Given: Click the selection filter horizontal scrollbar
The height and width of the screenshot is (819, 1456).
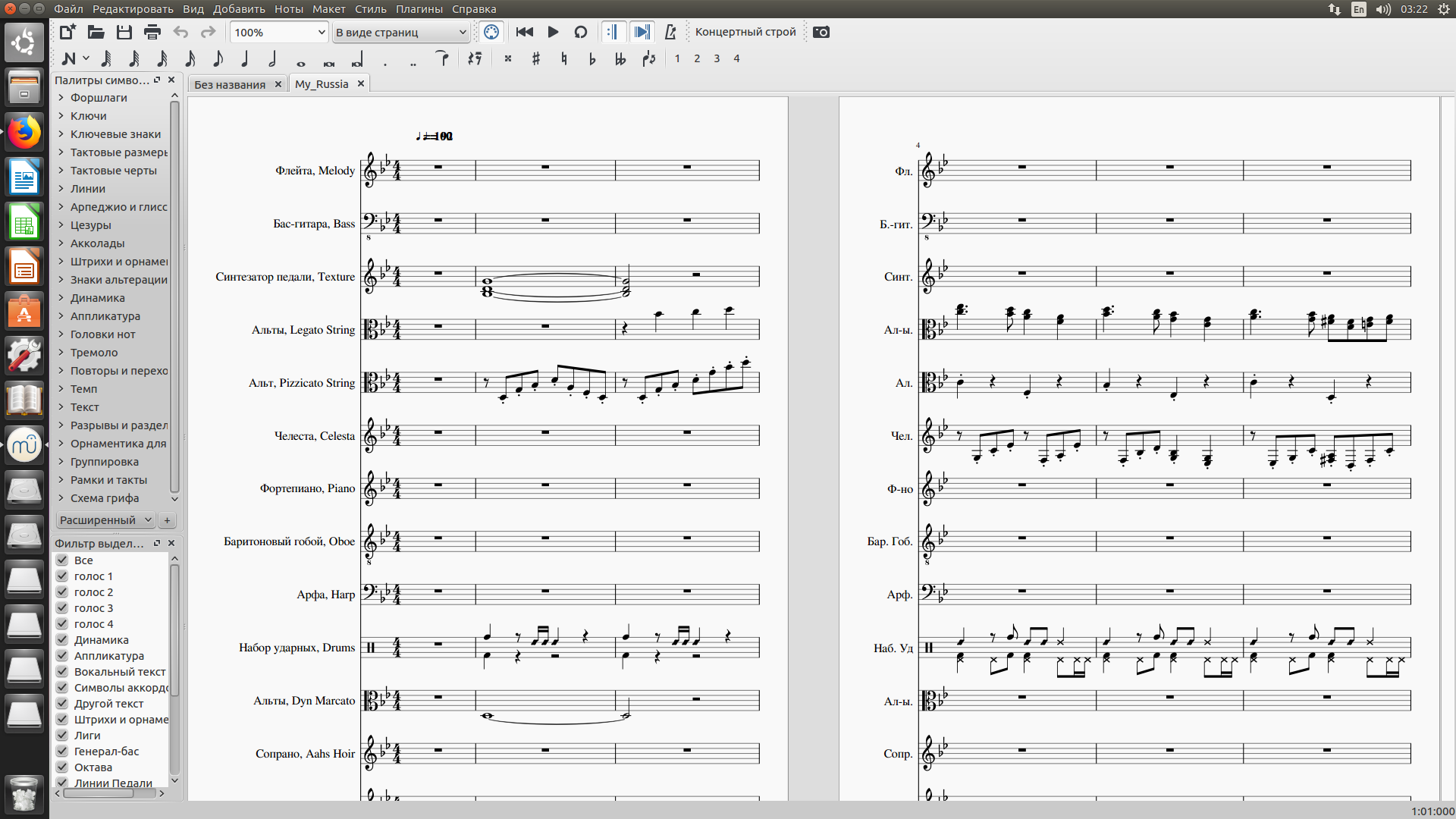Looking at the screenshot, I should (99, 793).
